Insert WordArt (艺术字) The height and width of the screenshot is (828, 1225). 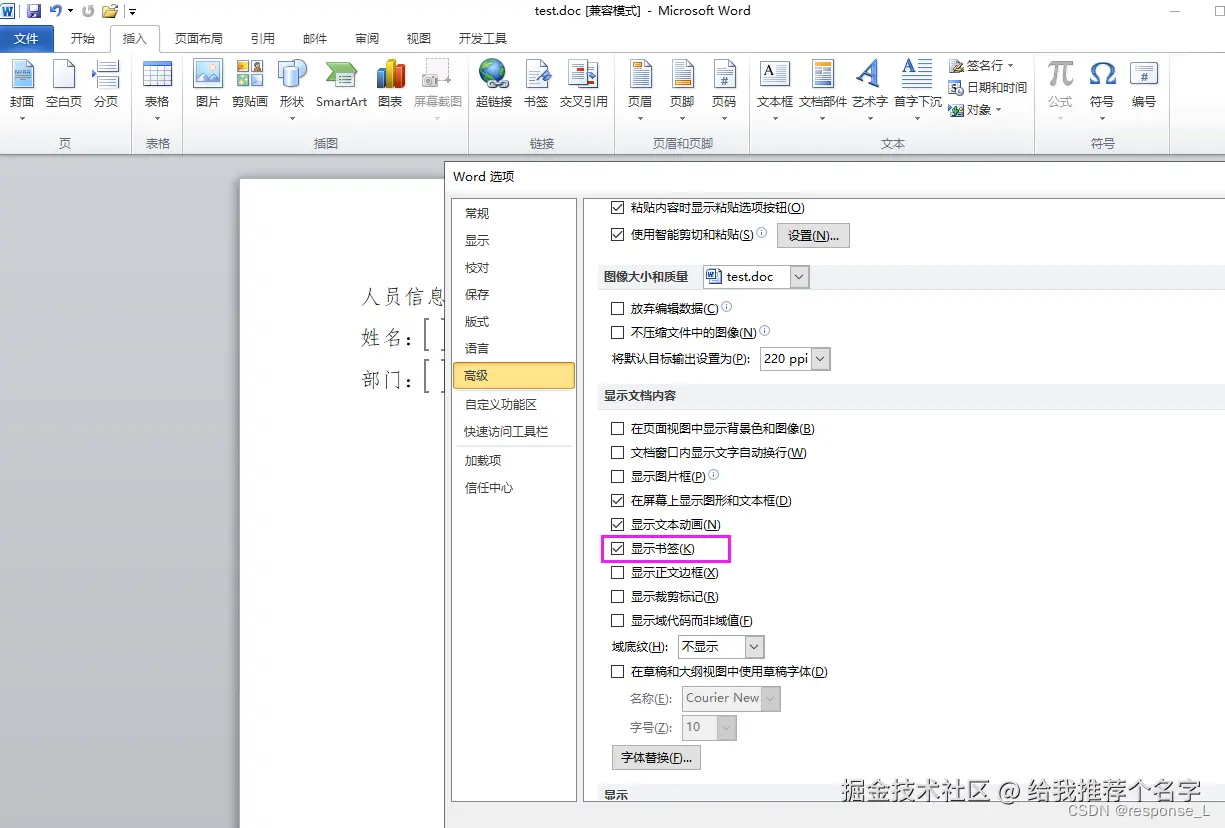[869, 89]
